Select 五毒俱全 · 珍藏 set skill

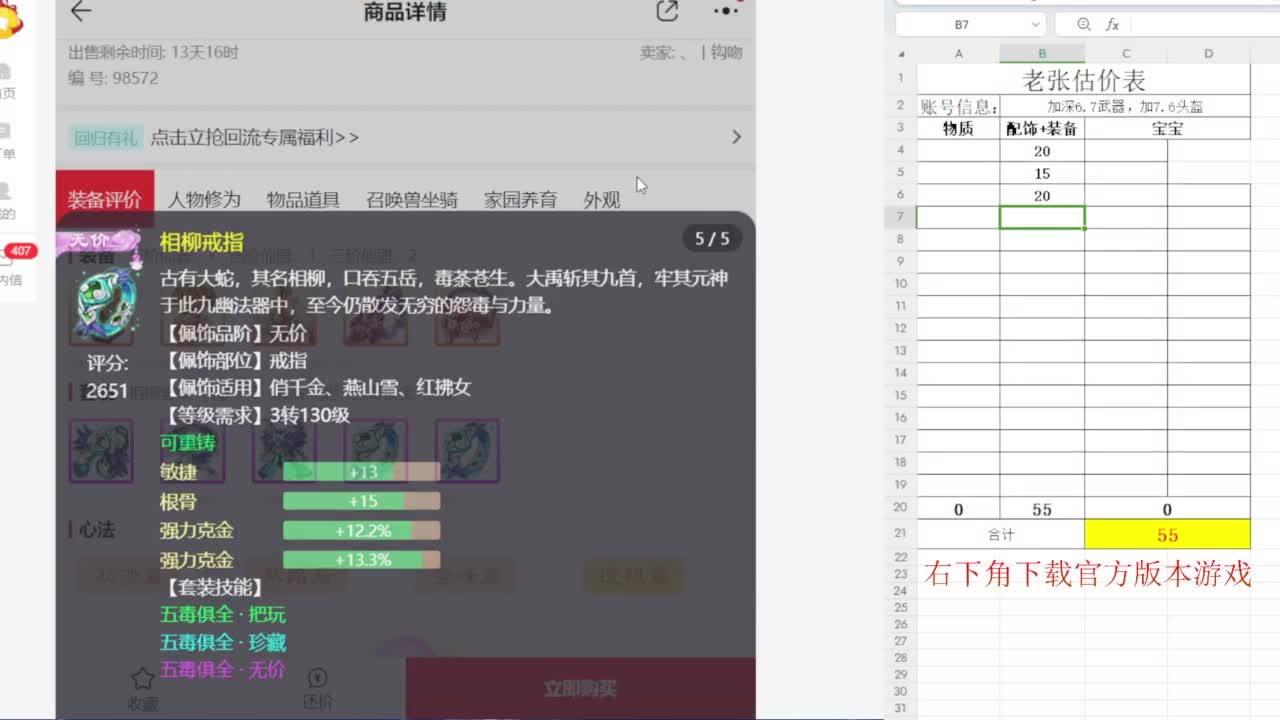click(223, 642)
